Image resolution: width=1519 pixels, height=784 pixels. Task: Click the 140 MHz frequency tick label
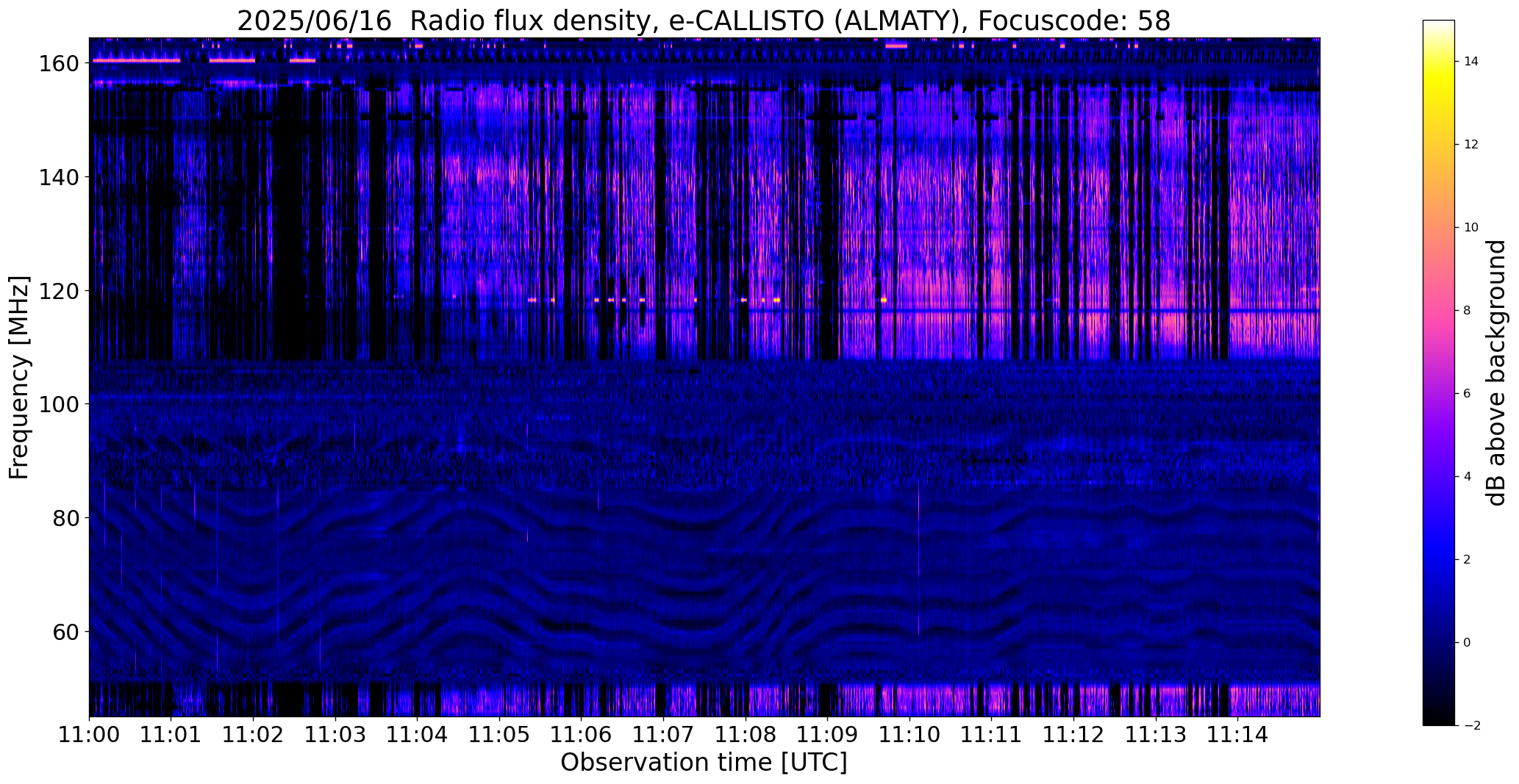click(x=60, y=177)
